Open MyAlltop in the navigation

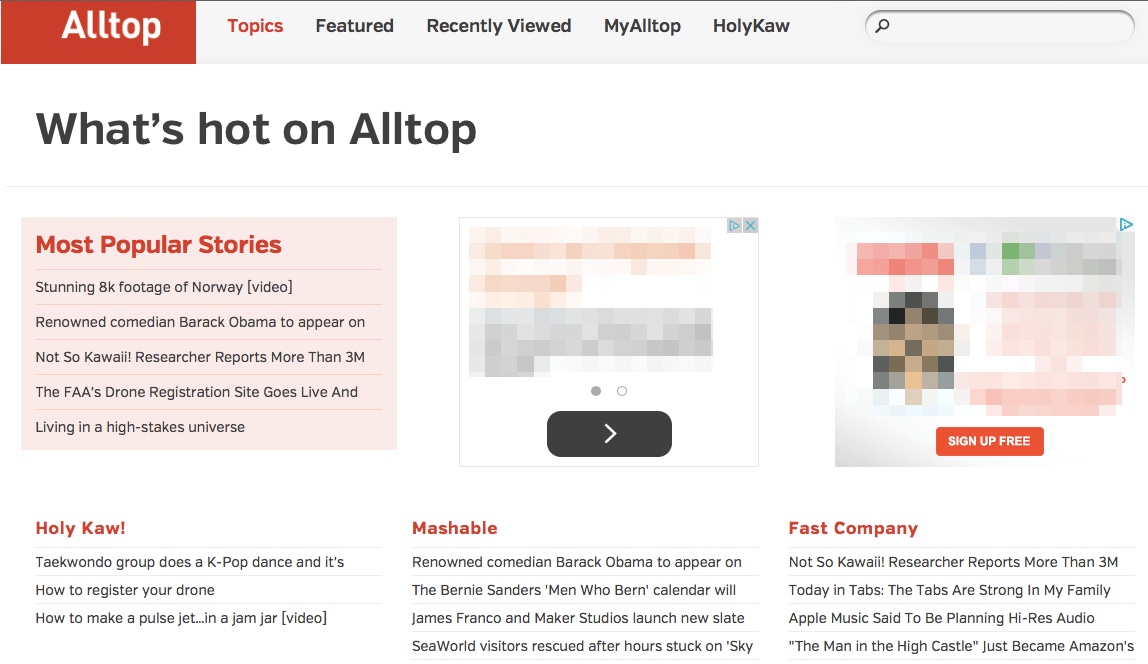642,26
